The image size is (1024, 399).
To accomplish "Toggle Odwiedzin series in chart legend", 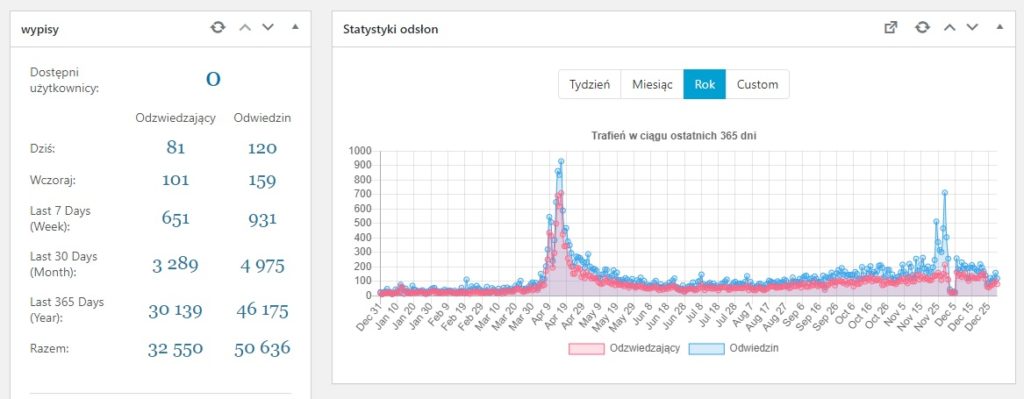I will (x=733, y=348).
